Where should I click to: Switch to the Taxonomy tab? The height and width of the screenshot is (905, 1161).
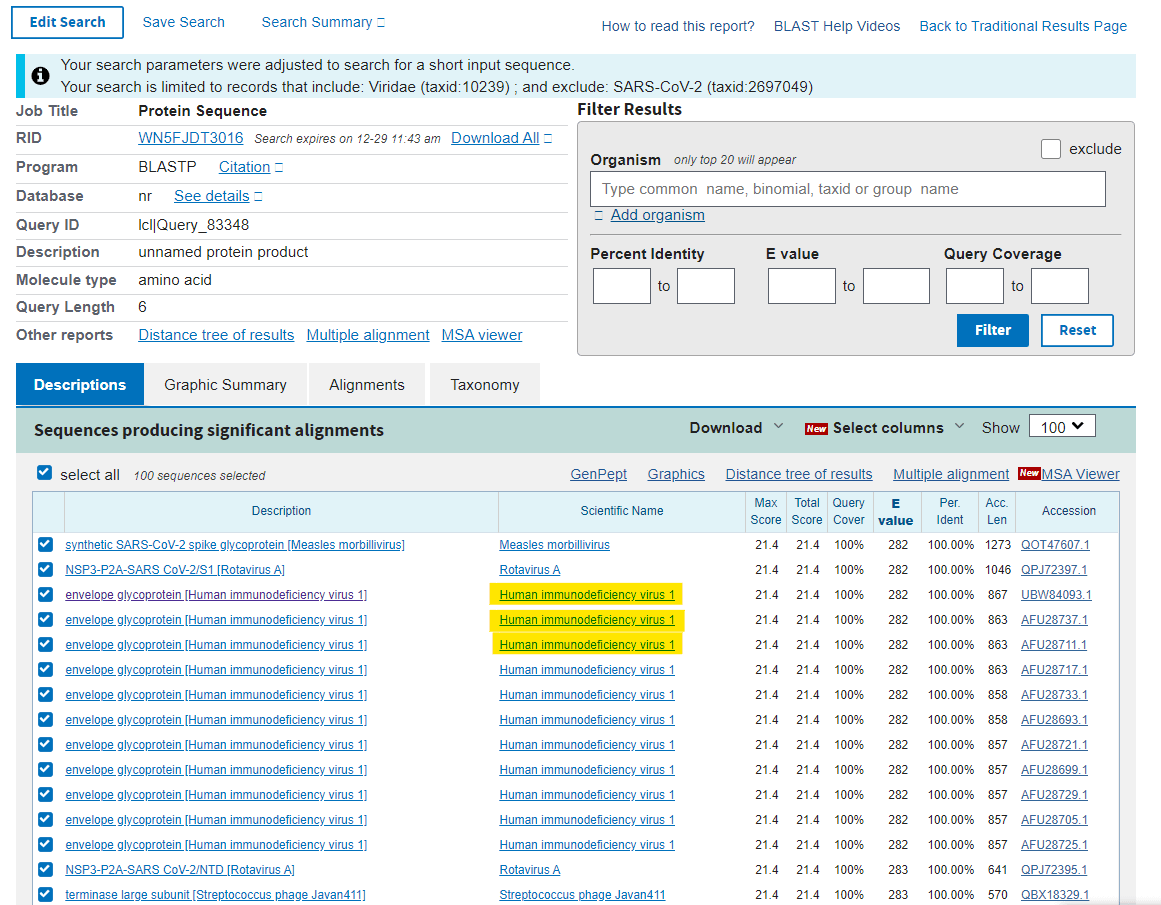tap(485, 384)
